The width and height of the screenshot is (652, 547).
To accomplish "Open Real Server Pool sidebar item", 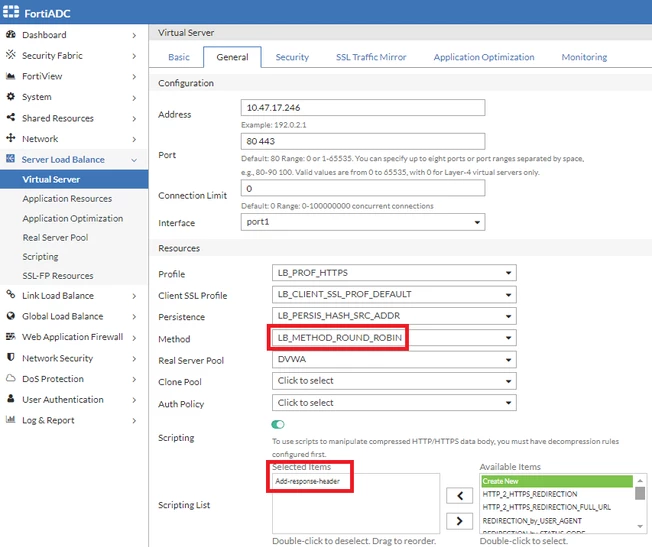I will (x=55, y=238).
